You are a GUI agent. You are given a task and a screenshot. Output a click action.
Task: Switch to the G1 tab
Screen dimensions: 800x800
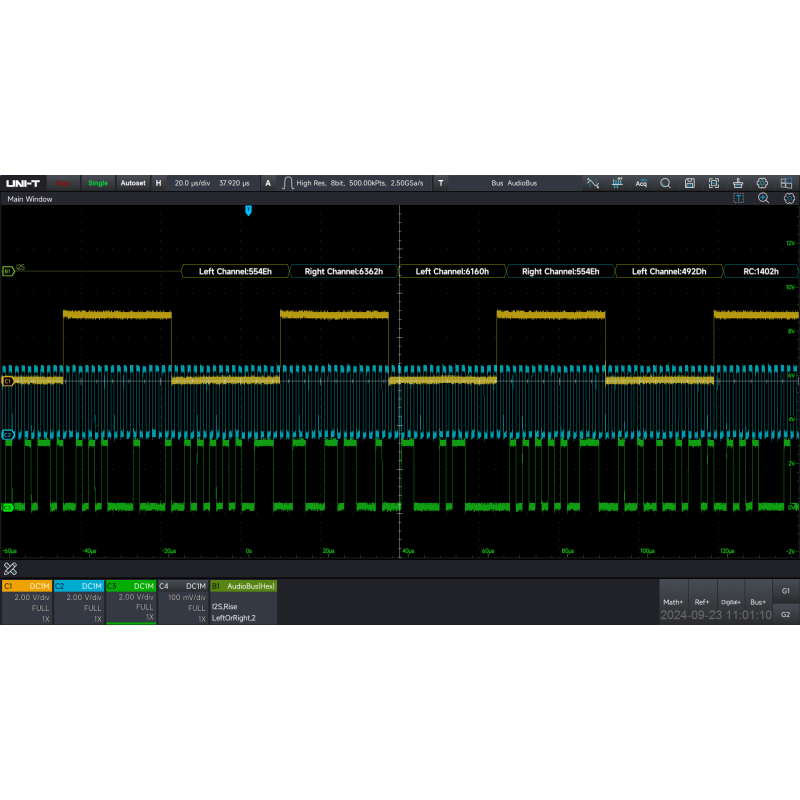coord(786,591)
